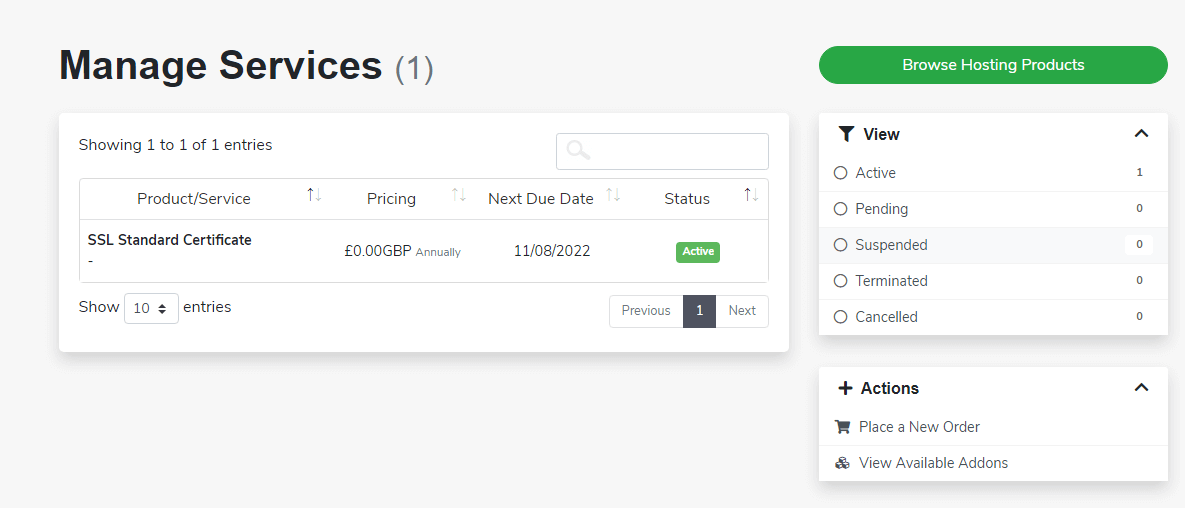Image resolution: width=1185 pixels, height=508 pixels.
Task: Click Browse Hosting Products button
Action: coord(993,65)
